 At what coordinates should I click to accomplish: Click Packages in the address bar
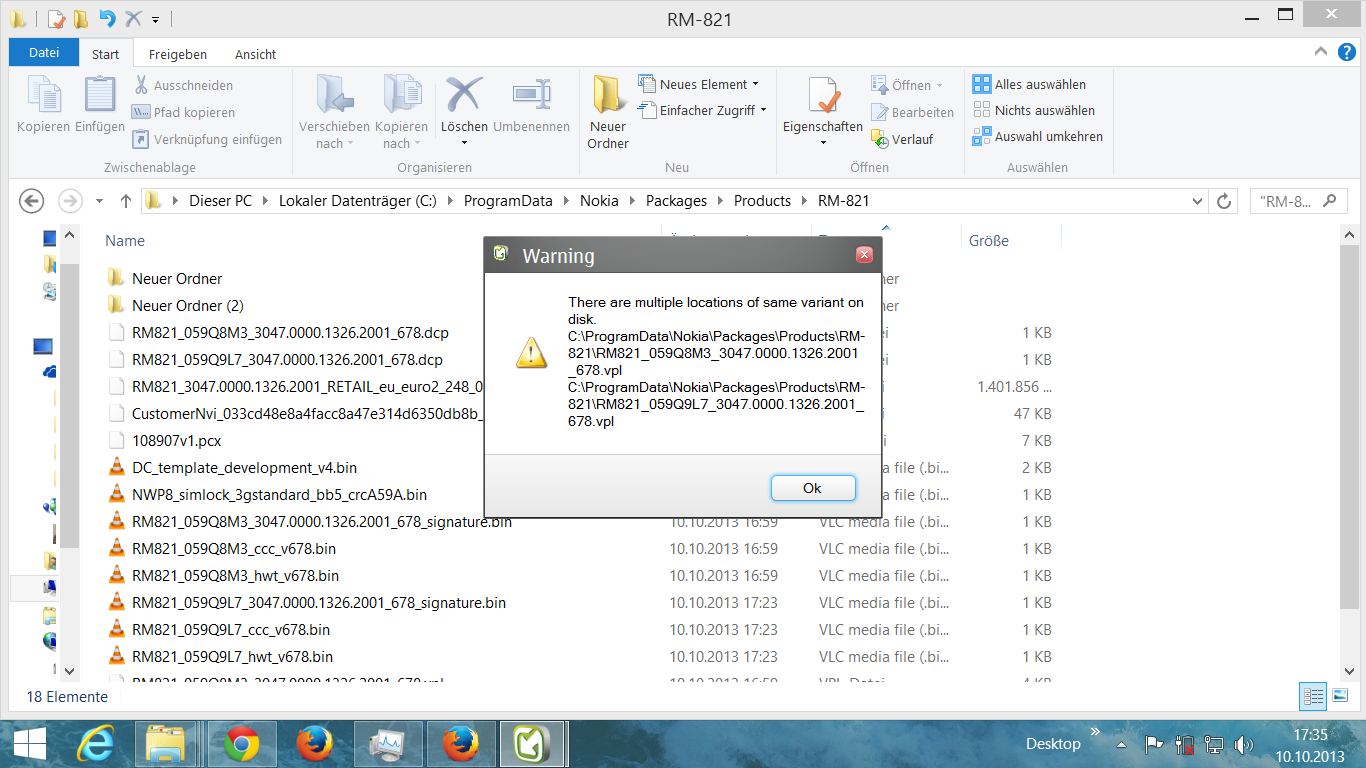coord(676,201)
